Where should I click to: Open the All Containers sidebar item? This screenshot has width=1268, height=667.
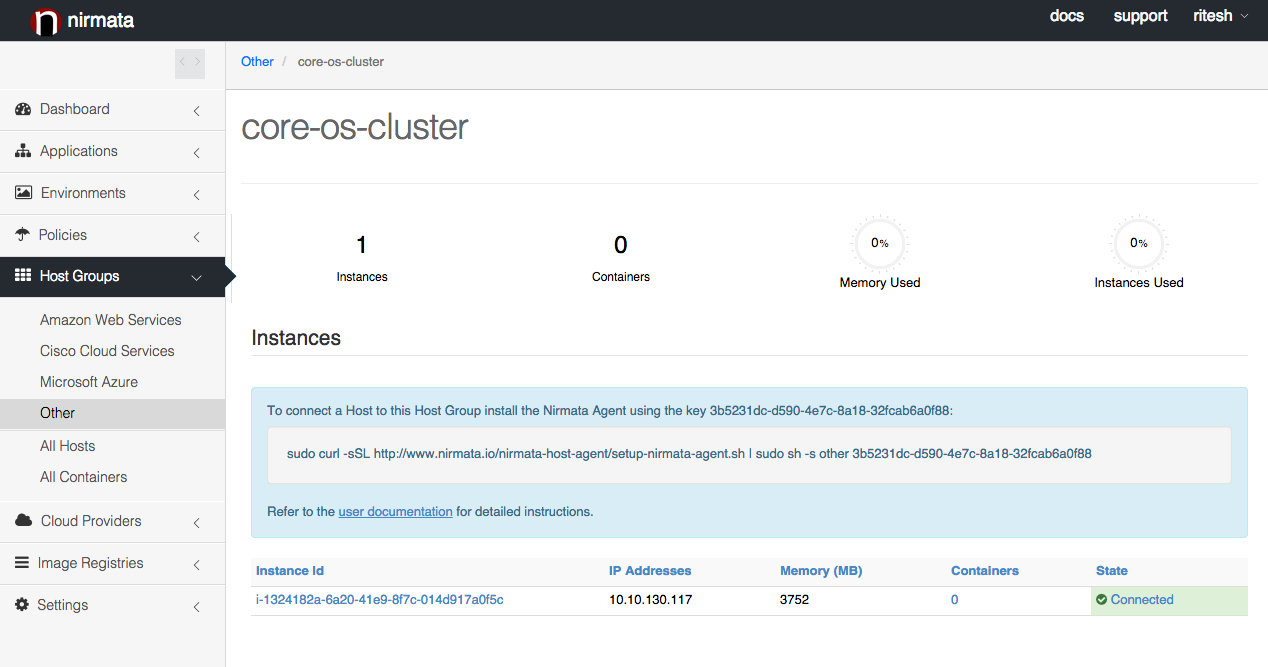coord(84,477)
